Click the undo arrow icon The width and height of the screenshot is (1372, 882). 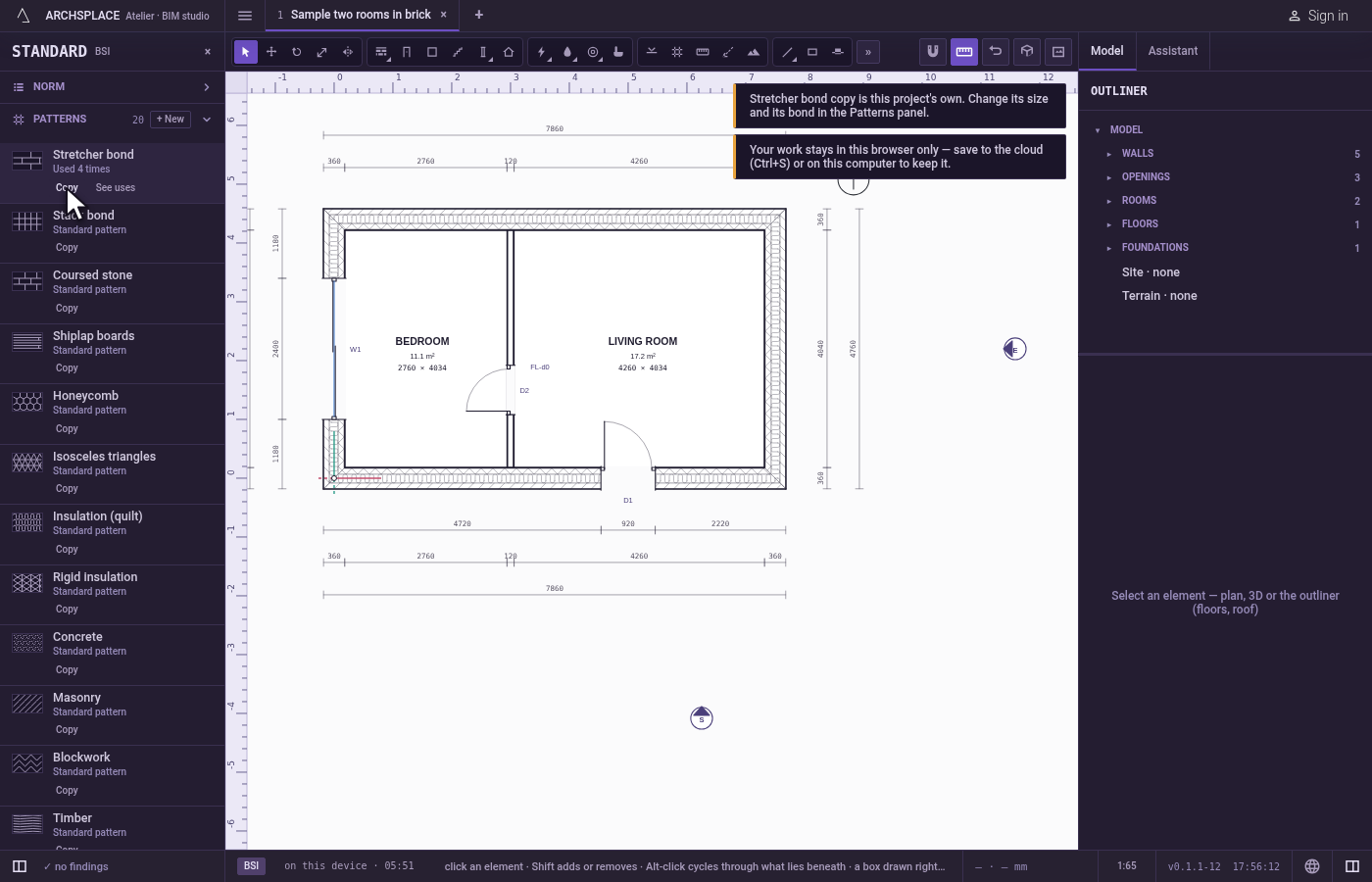[996, 52]
